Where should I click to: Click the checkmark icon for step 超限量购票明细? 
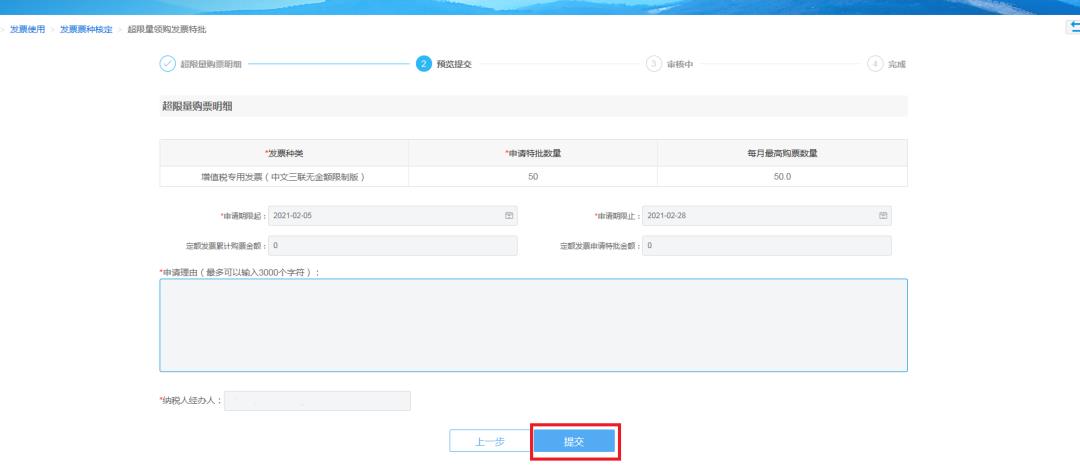tap(168, 64)
